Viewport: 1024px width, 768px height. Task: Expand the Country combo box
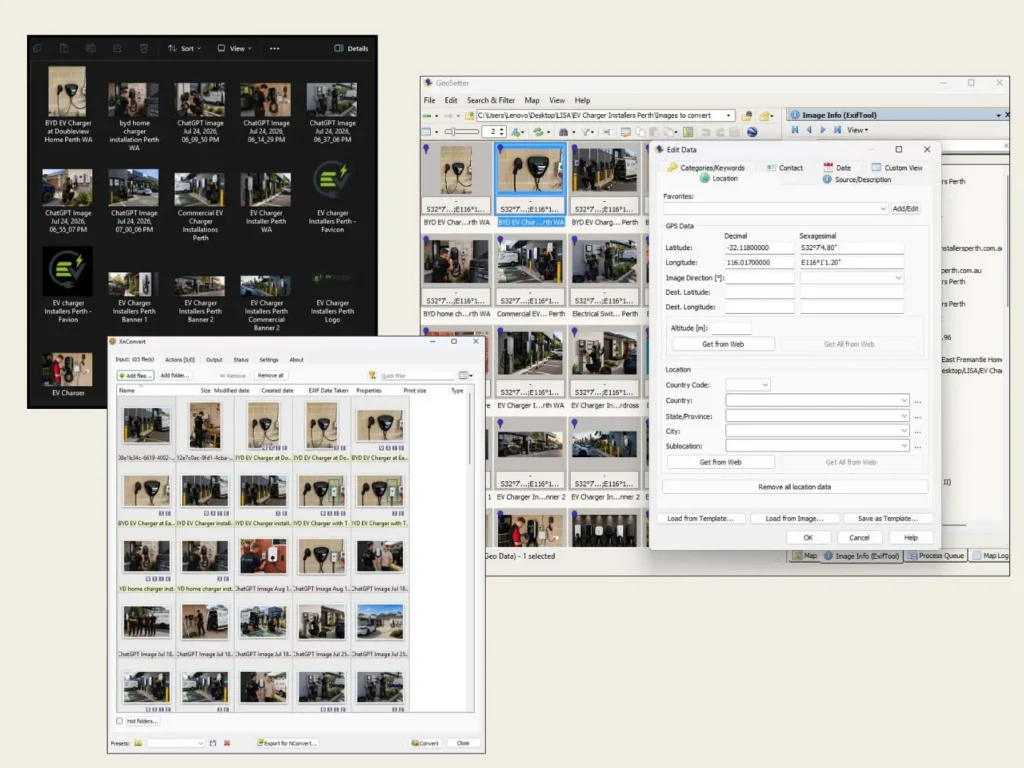[x=904, y=400]
